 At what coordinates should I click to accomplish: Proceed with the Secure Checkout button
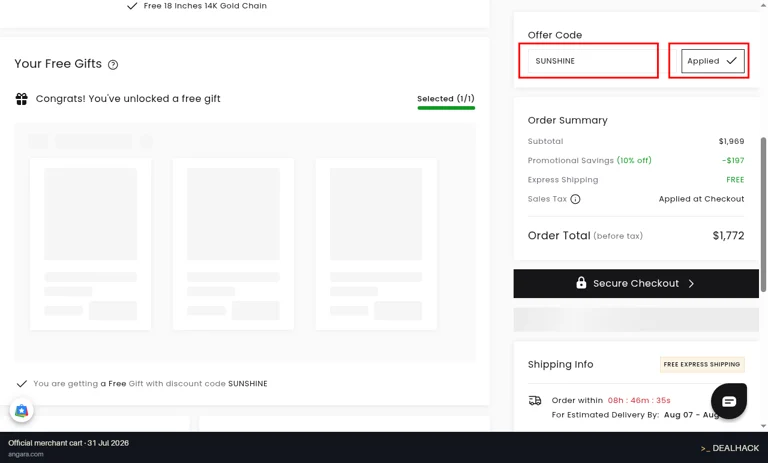click(x=636, y=283)
